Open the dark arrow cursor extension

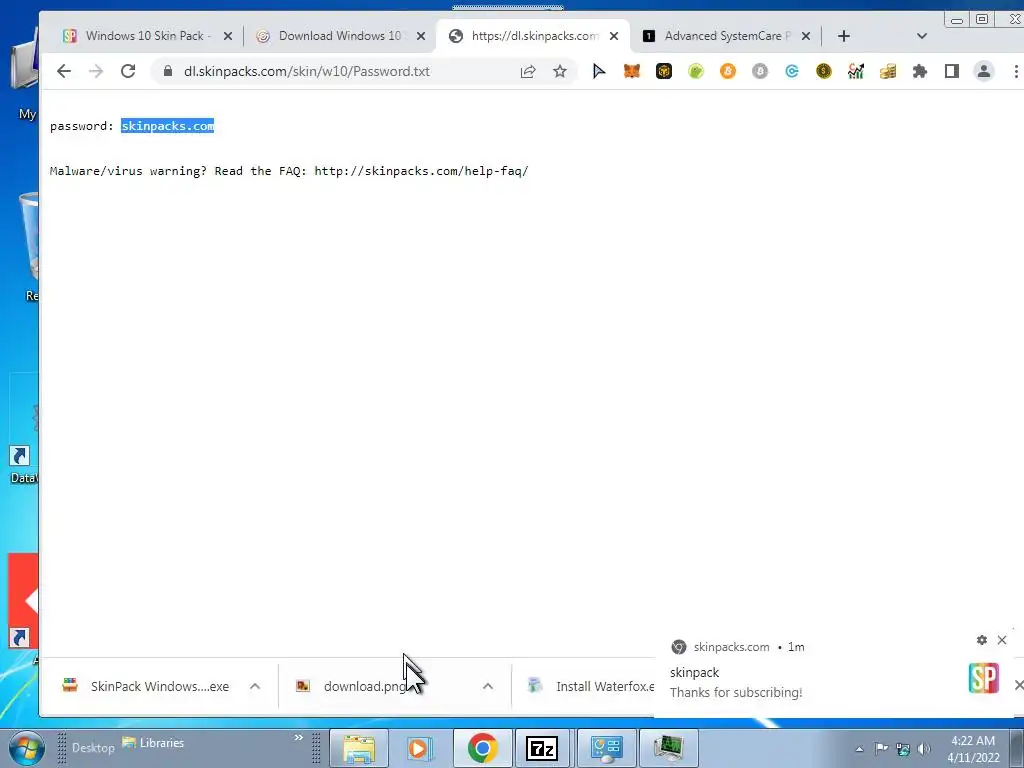(x=599, y=71)
